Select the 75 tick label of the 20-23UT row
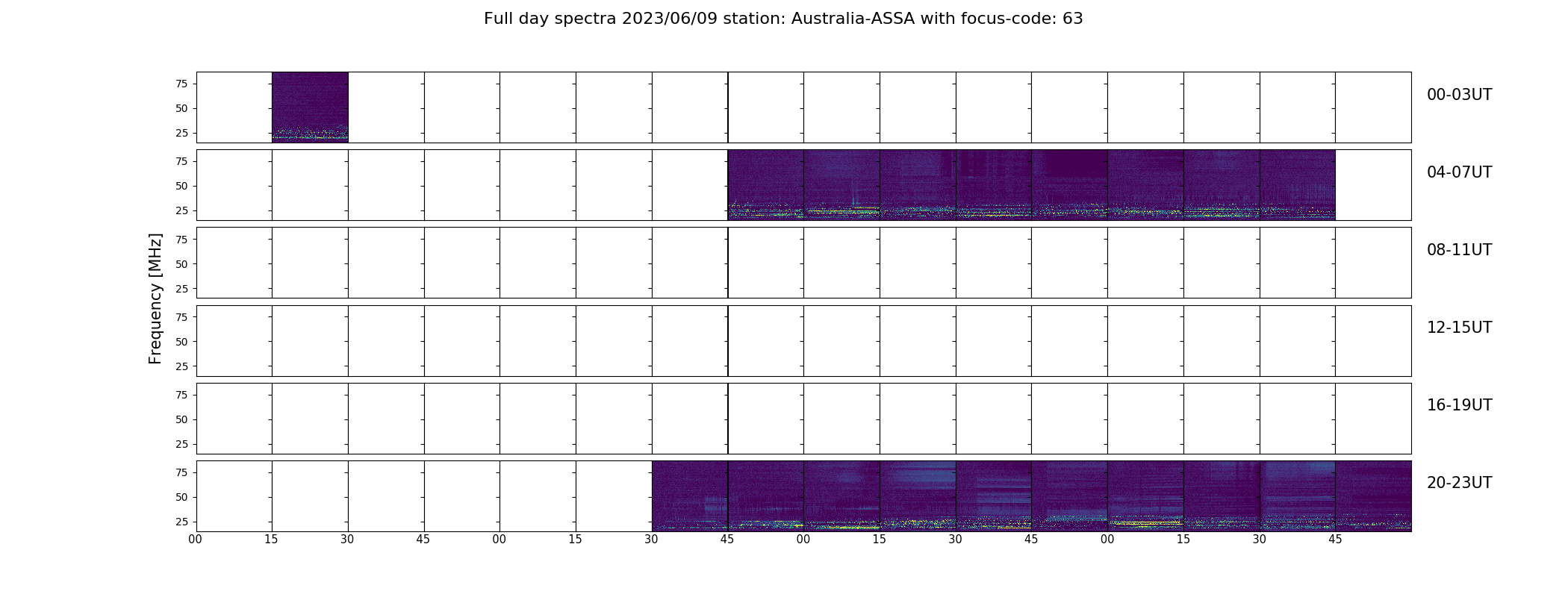The image size is (1568, 597). tap(181, 472)
